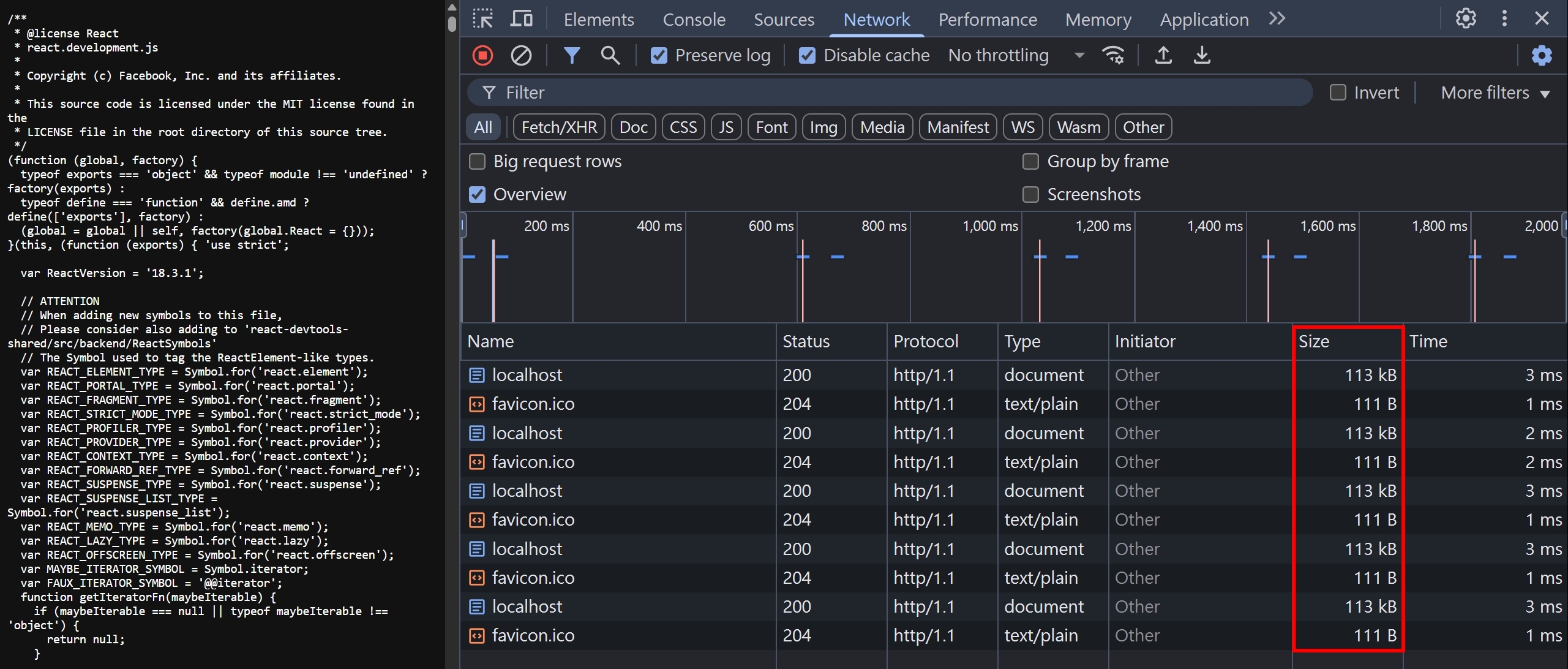Filter requests by All types
The width and height of the screenshot is (1568, 669).
(x=483, y=127)
